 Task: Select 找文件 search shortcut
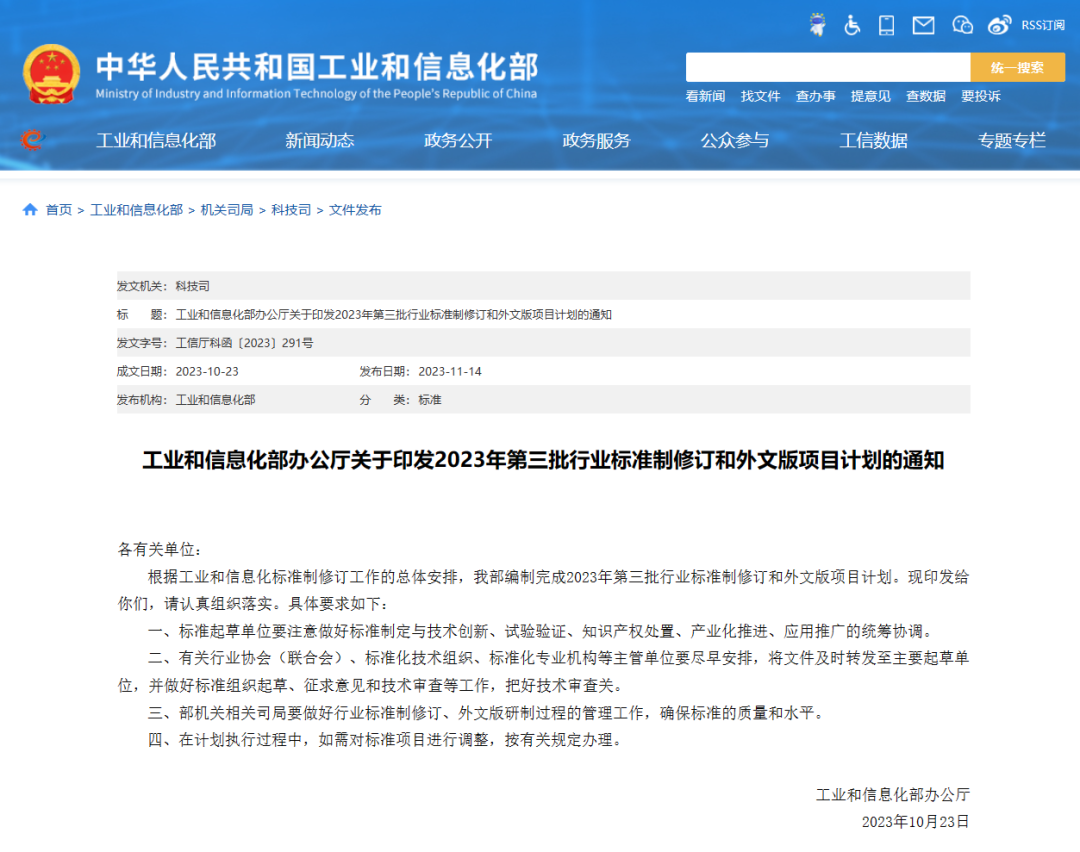tap(760, 96)
